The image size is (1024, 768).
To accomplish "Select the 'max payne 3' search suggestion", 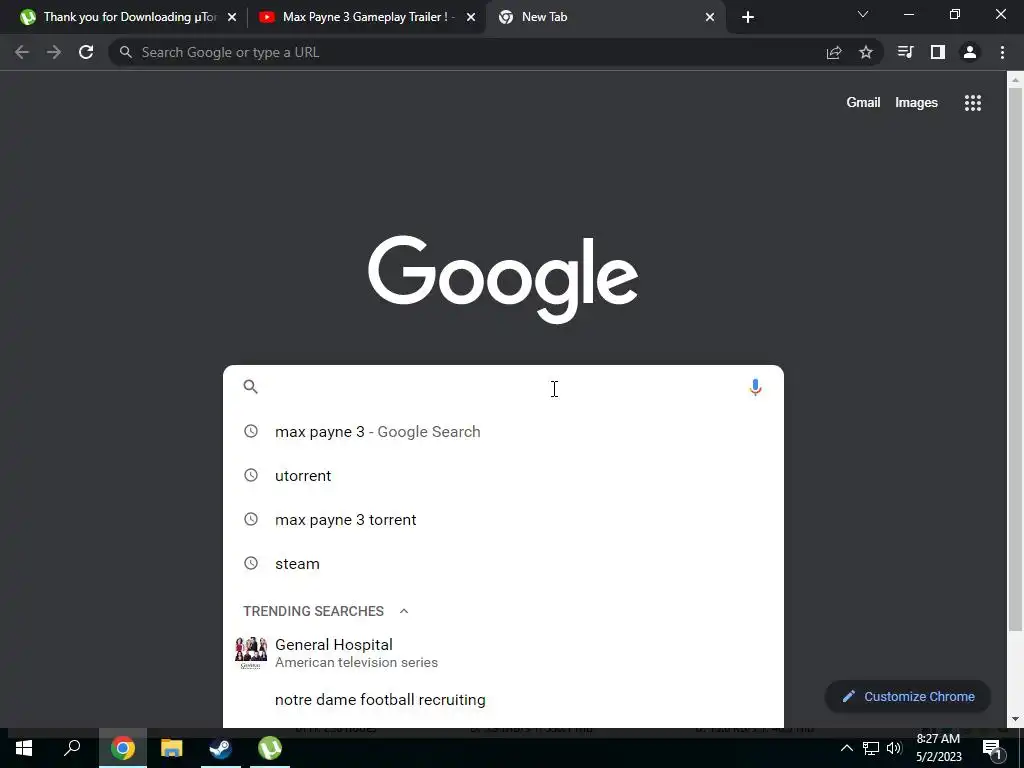I will pos(503,432).
